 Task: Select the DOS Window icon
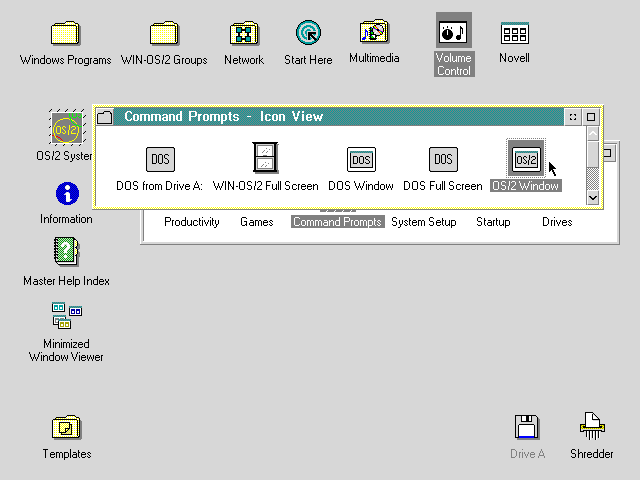[x=361, y=159]
